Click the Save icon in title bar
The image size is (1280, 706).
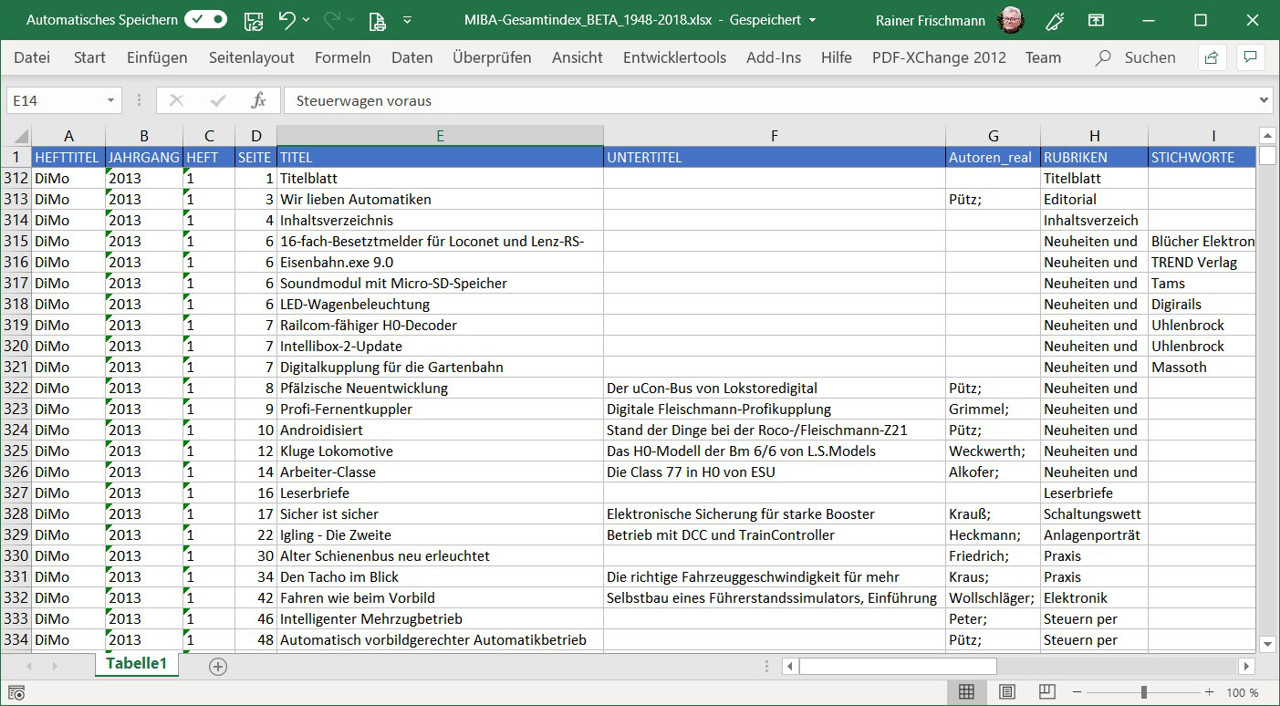point(254,20)
